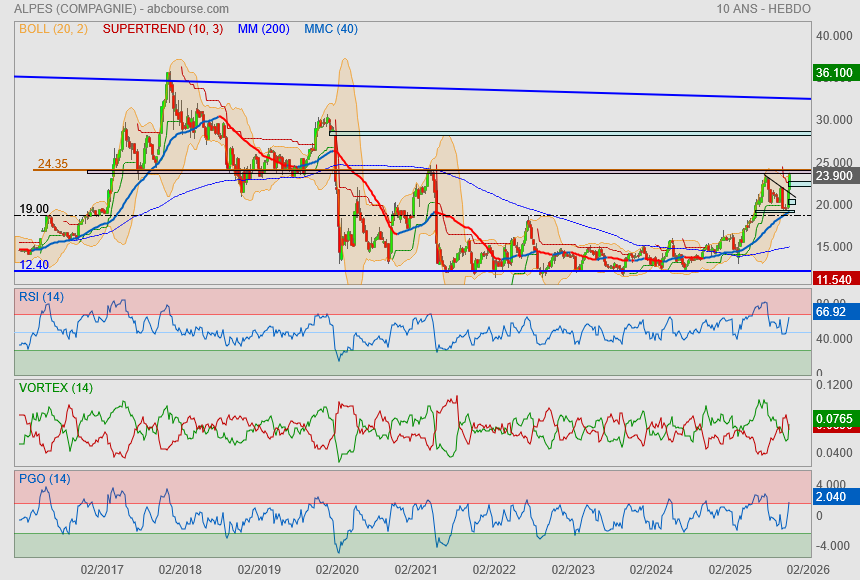Viewport: 860px width, 580px height.
Task: Click the blue 66.92 RSI value tag
Action: 832,312
